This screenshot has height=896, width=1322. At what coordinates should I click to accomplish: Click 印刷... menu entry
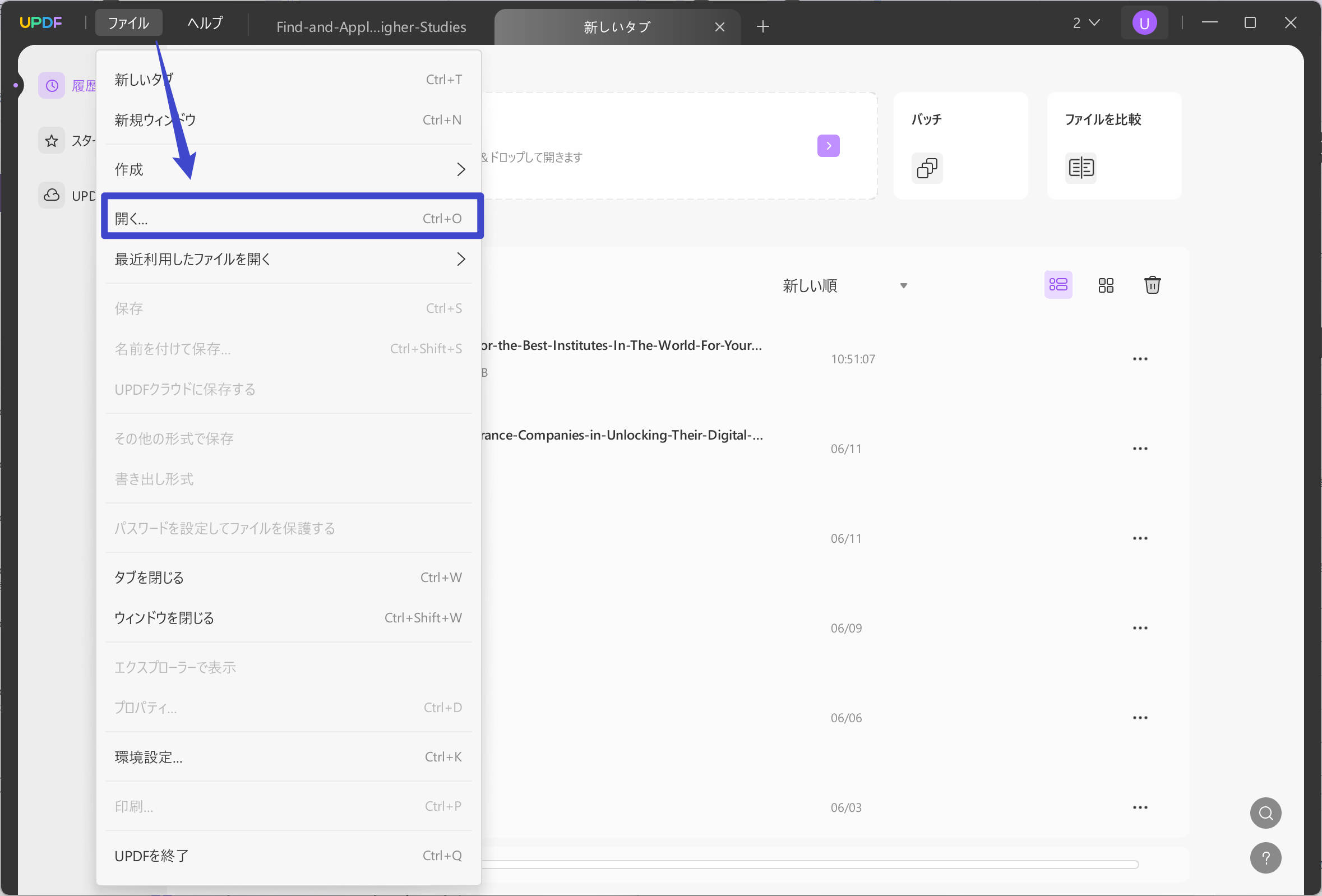click(x=289, y=806)
